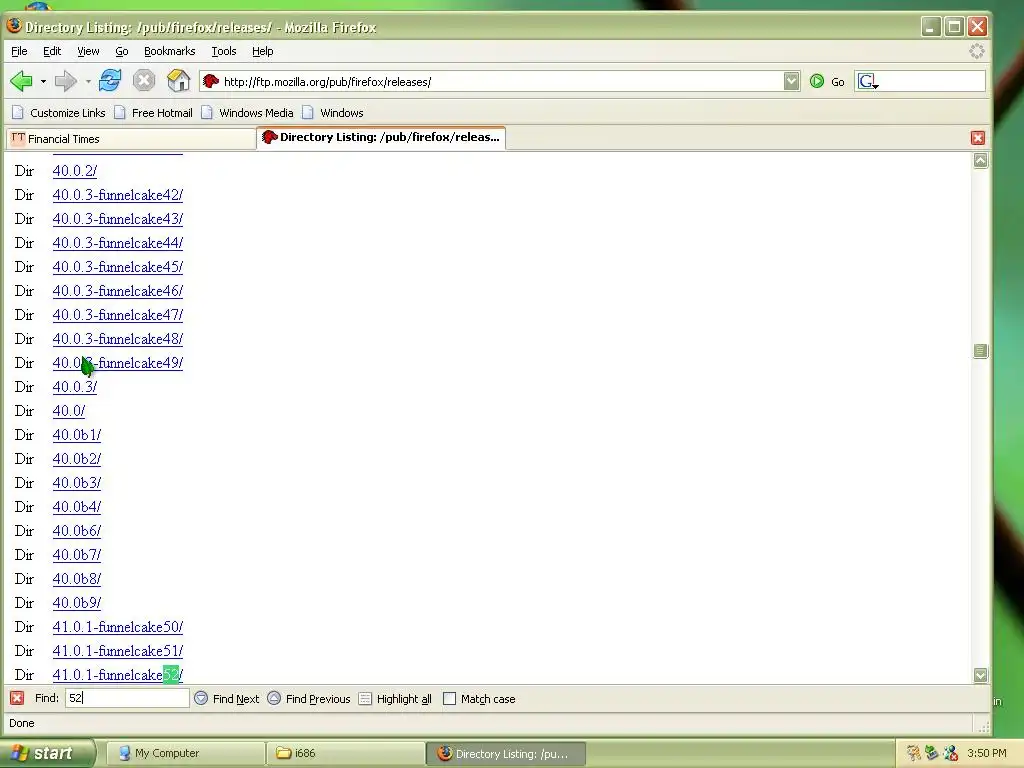Reload the page with the refresh icon

click(x=110, y=81)
